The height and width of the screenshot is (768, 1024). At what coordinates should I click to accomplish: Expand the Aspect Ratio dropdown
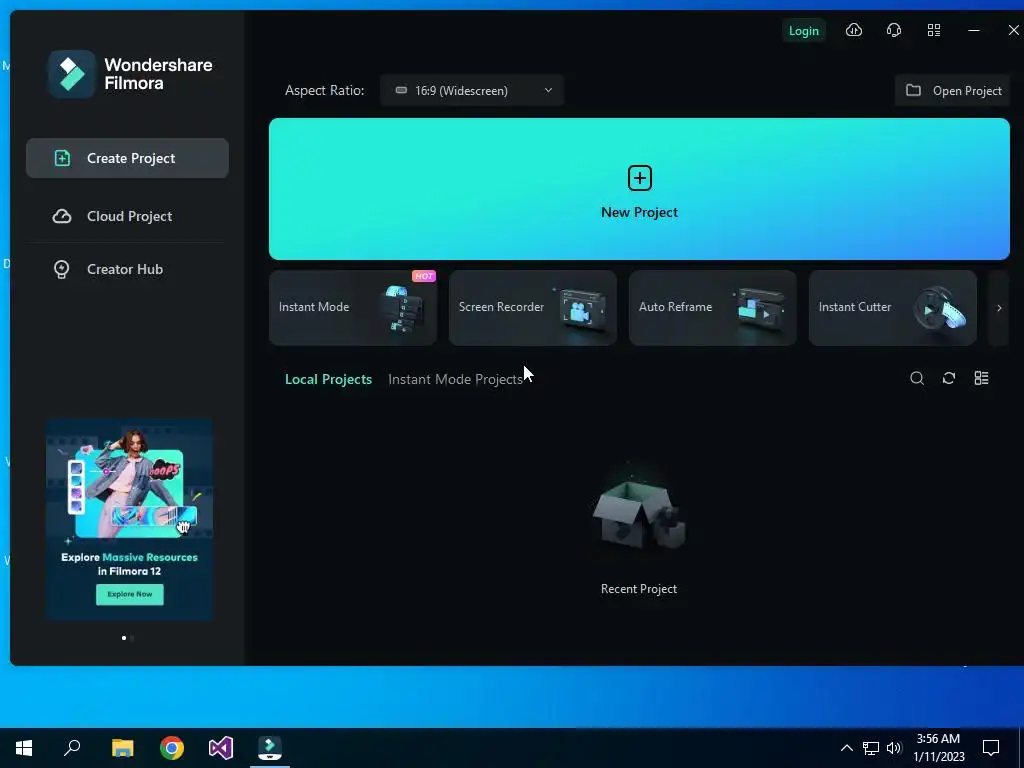click(x=472, y=90)
